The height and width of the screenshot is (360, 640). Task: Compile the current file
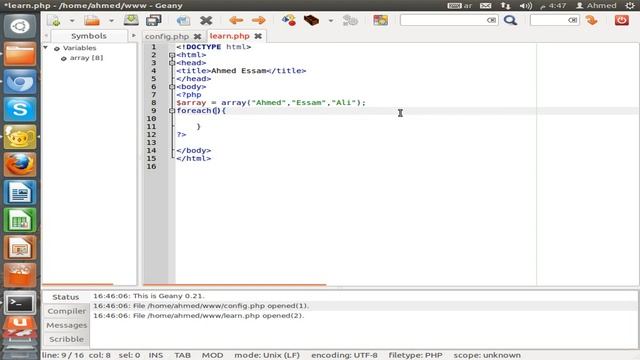tap(289, 20)
